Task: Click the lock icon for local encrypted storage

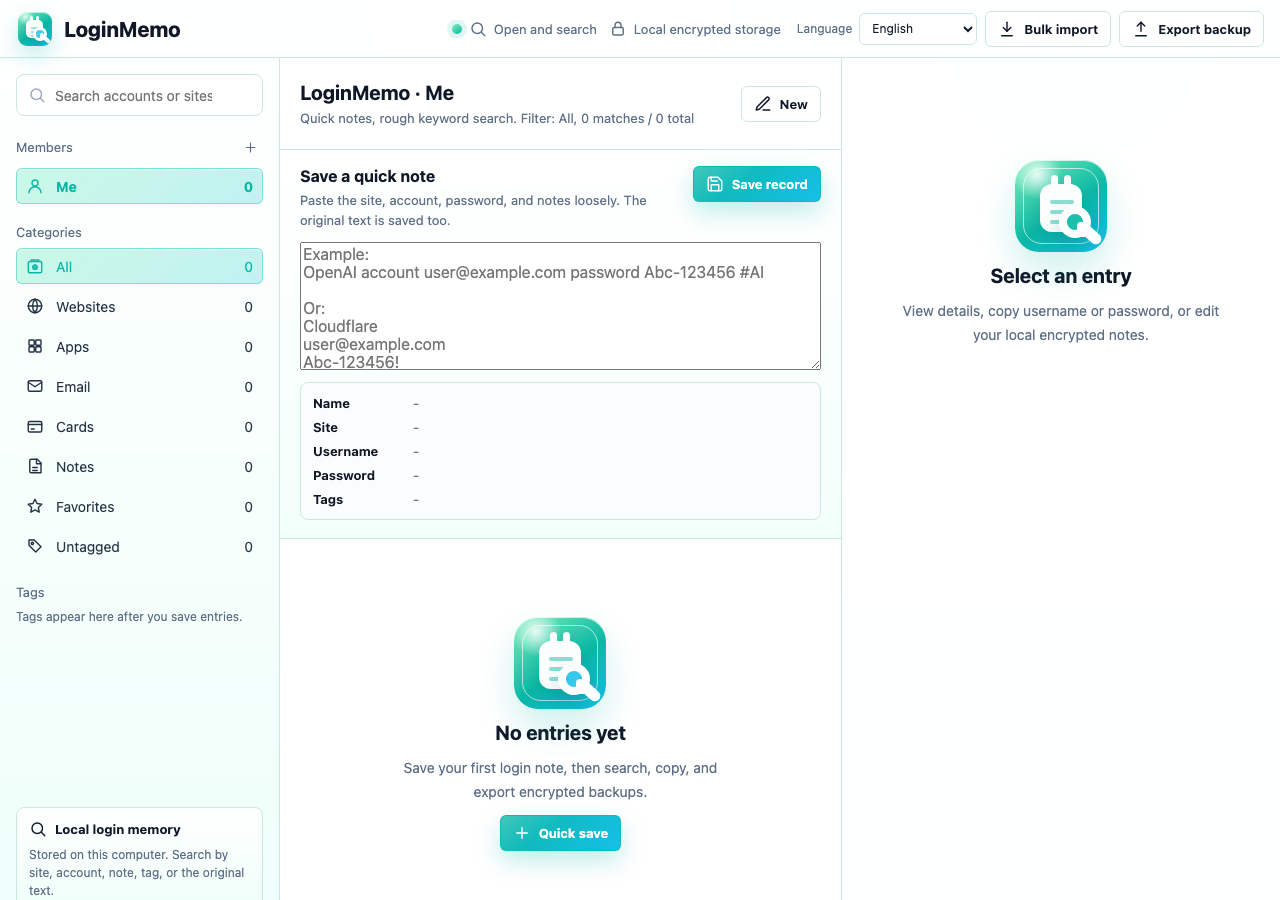Action: pyautogui.click(x=618, y=29)
